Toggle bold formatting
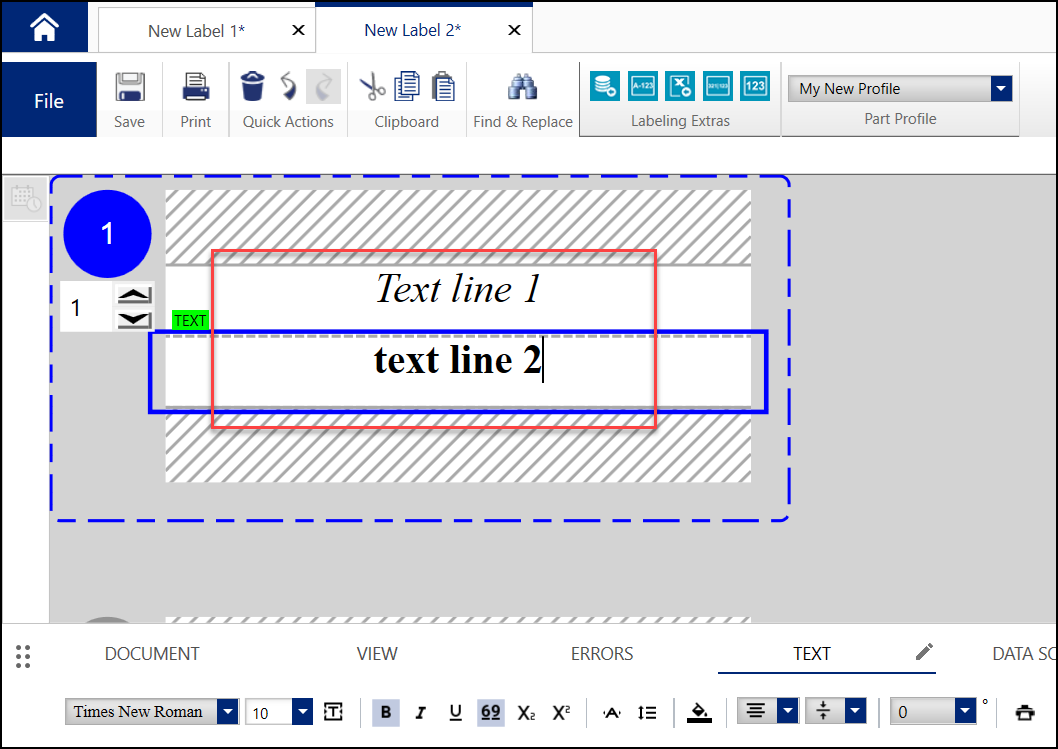The width and height of the screenshot is (1058, 749). coord(386,712)
